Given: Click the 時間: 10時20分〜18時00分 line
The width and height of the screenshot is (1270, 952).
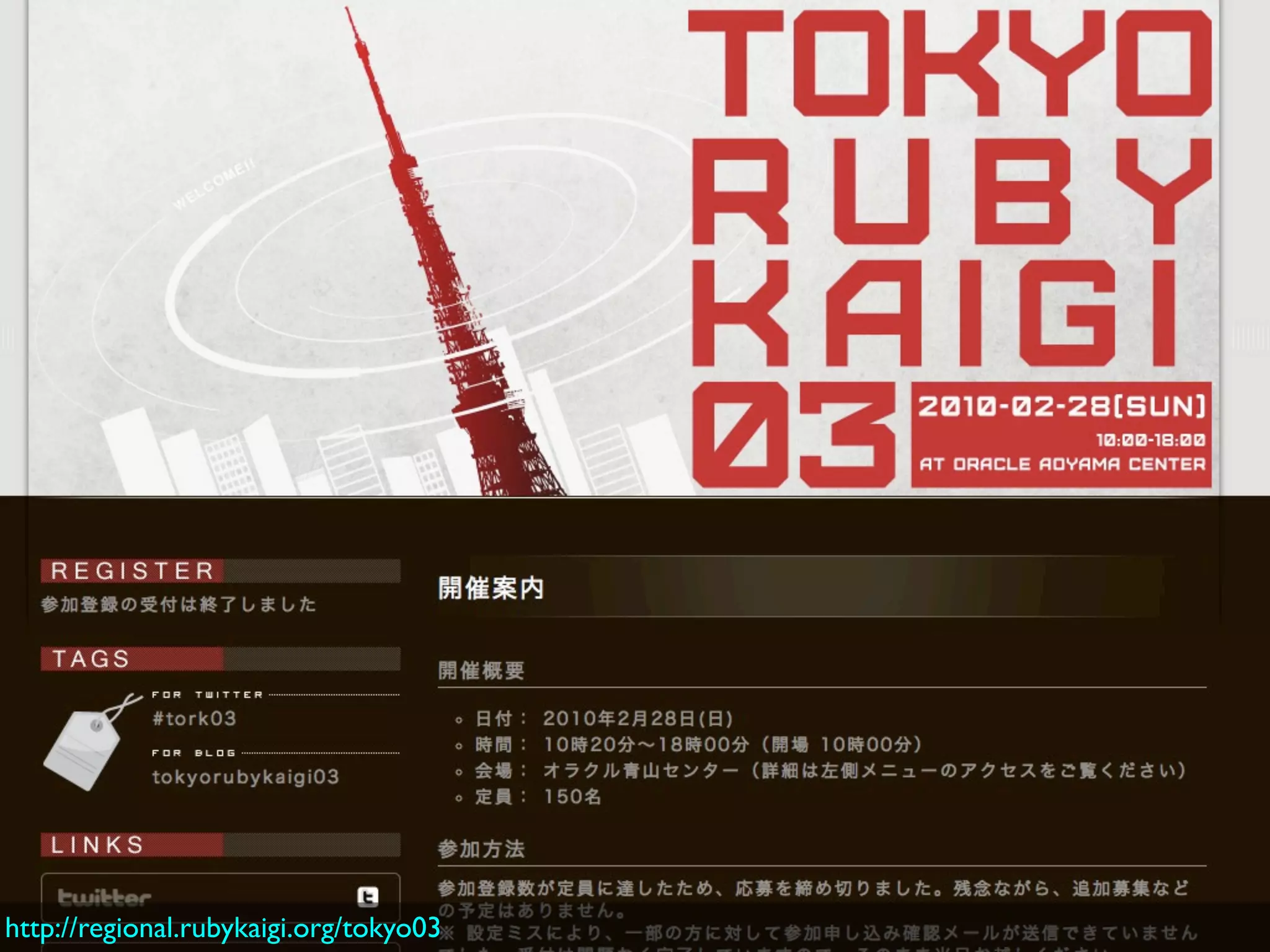Looking at the screenshot, I should pyautogui.click(x=699, y=744).
